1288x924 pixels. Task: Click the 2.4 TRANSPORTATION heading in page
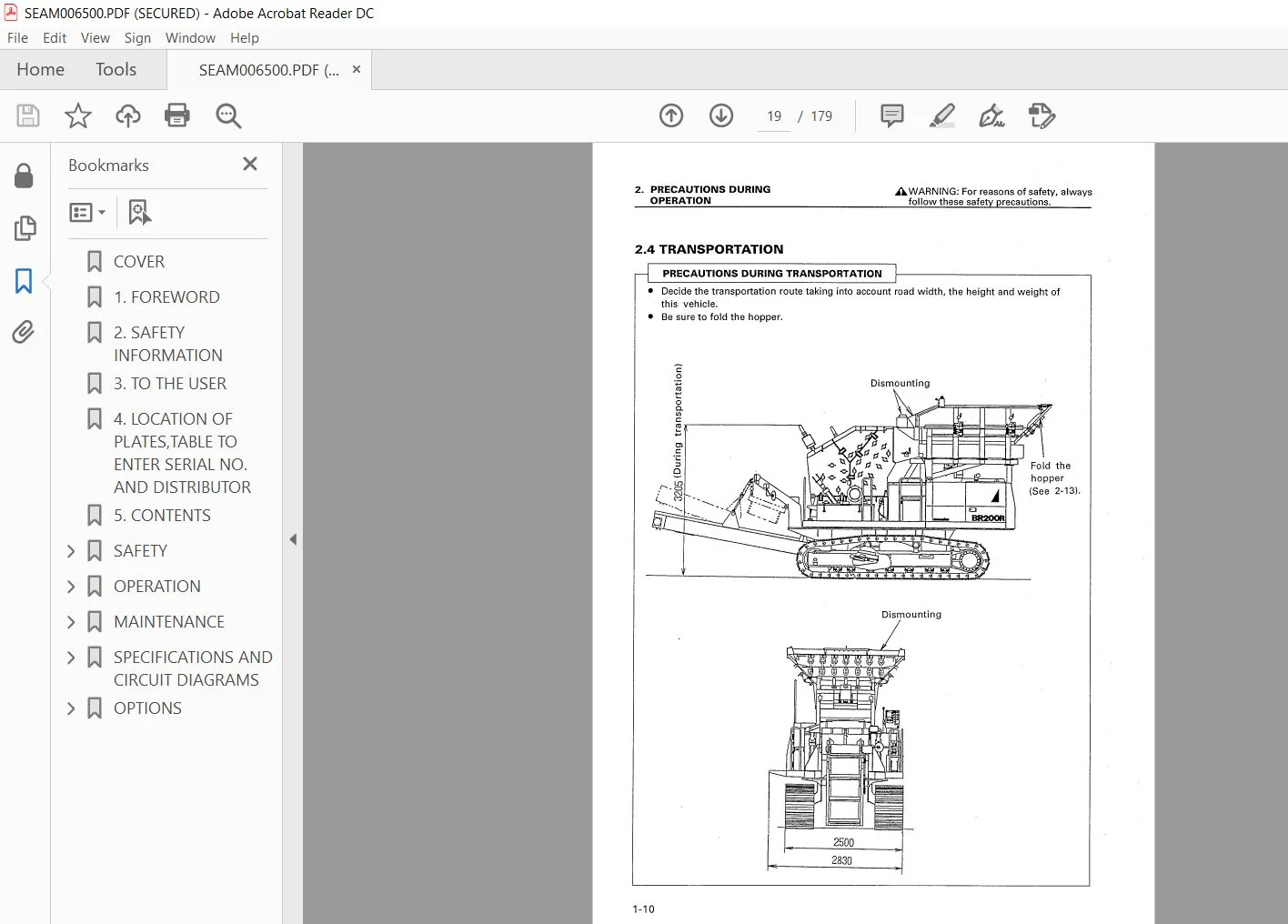(x=709, y=249)
